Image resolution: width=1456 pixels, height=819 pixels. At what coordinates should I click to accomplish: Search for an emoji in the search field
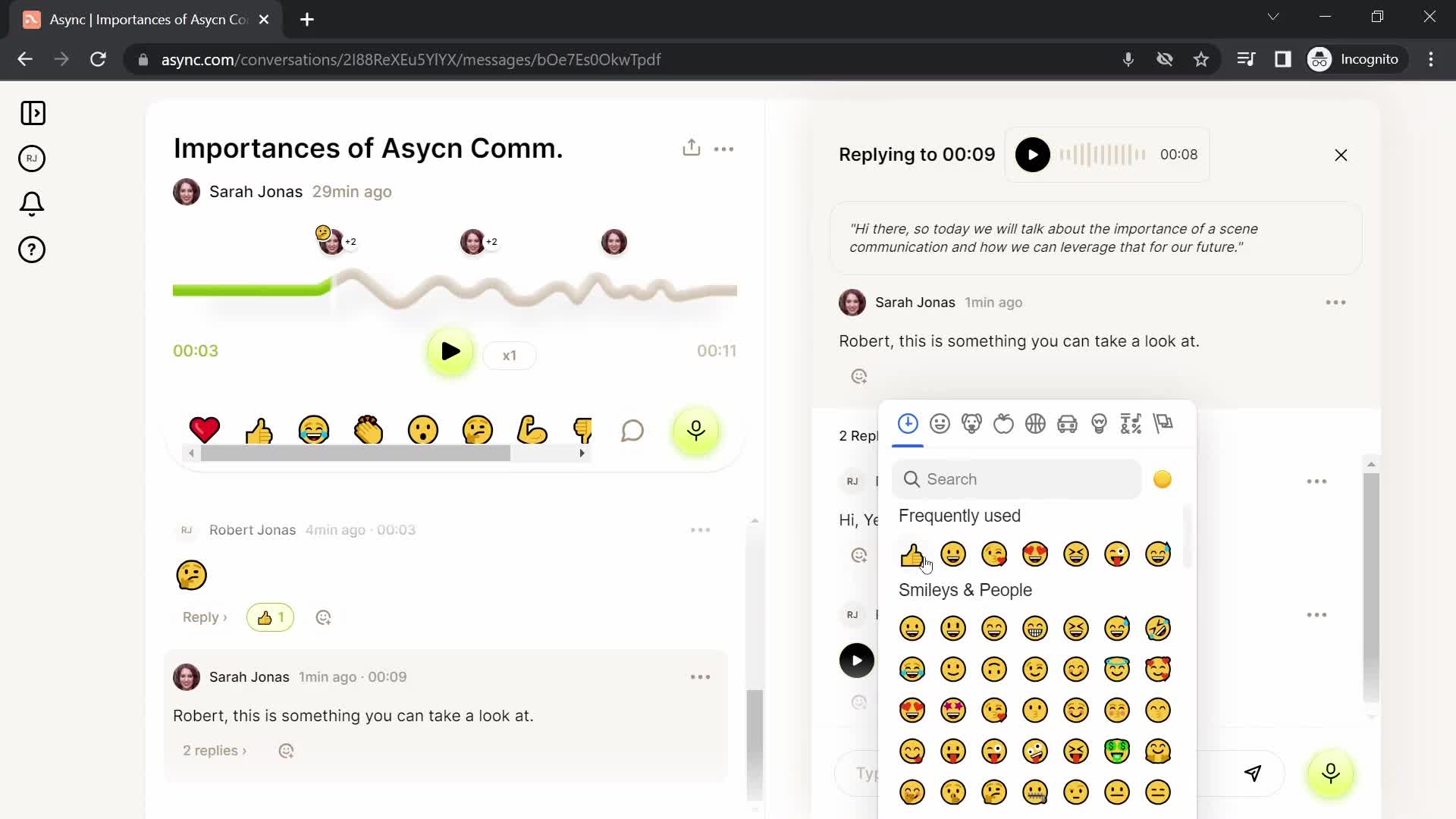pyautogui.click(x=1018, y=479)
